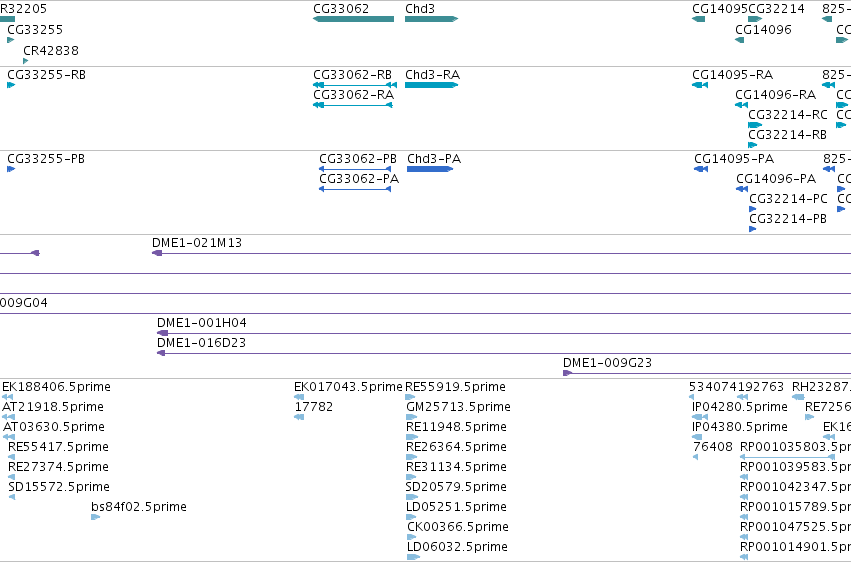Select protein CG33255-PB

(x=11, y=169)
